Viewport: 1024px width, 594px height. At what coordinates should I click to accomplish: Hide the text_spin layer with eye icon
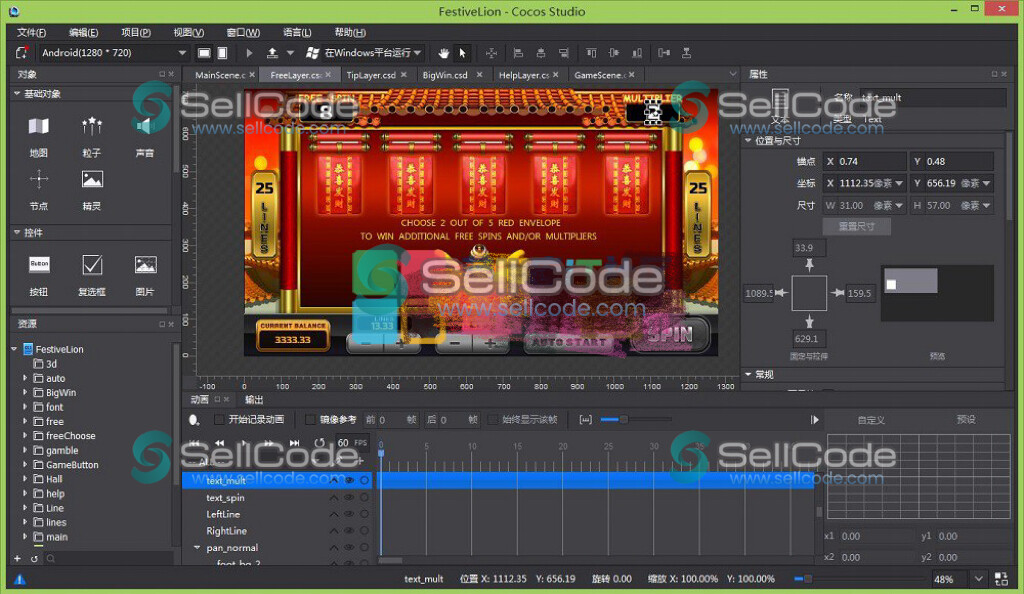(349, 498)
